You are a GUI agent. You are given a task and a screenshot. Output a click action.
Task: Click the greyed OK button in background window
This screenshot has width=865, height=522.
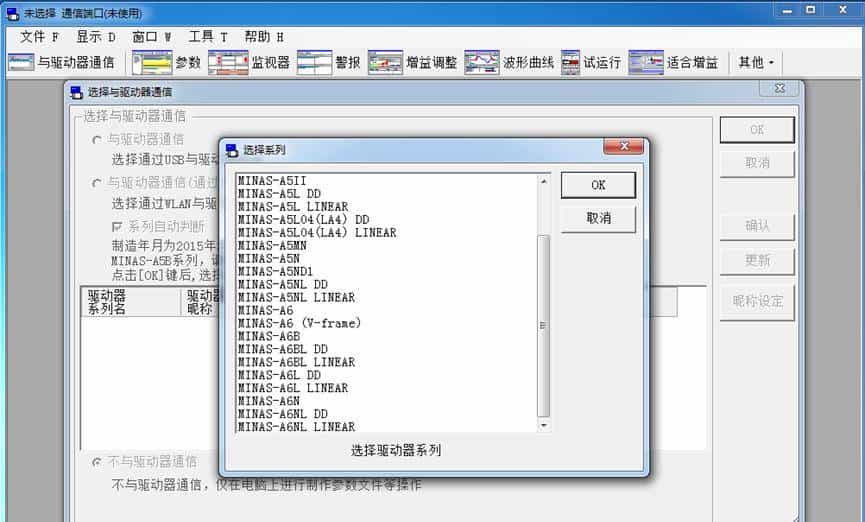point(757,130)
